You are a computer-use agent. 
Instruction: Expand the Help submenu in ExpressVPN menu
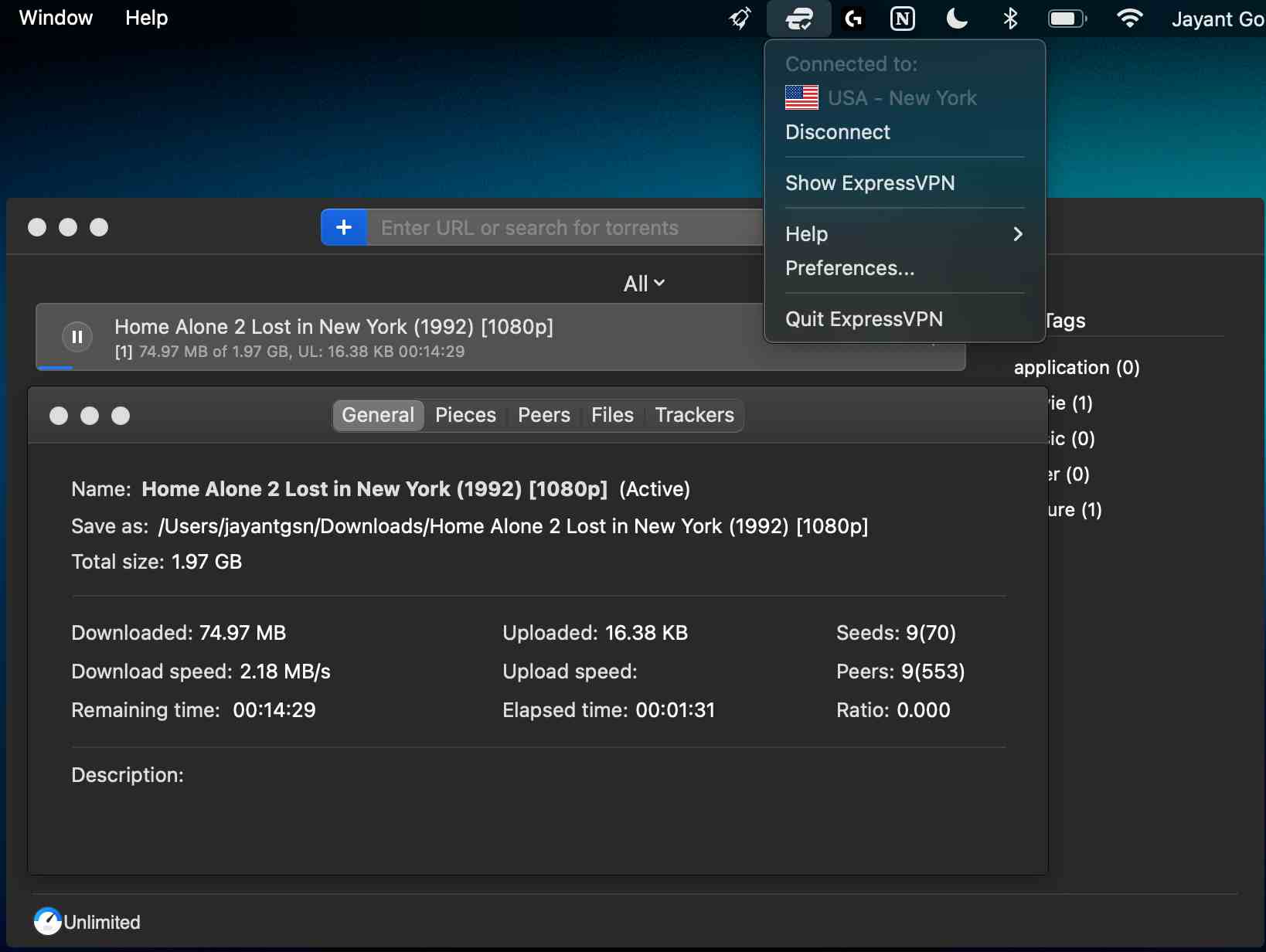tap(904, 234)
